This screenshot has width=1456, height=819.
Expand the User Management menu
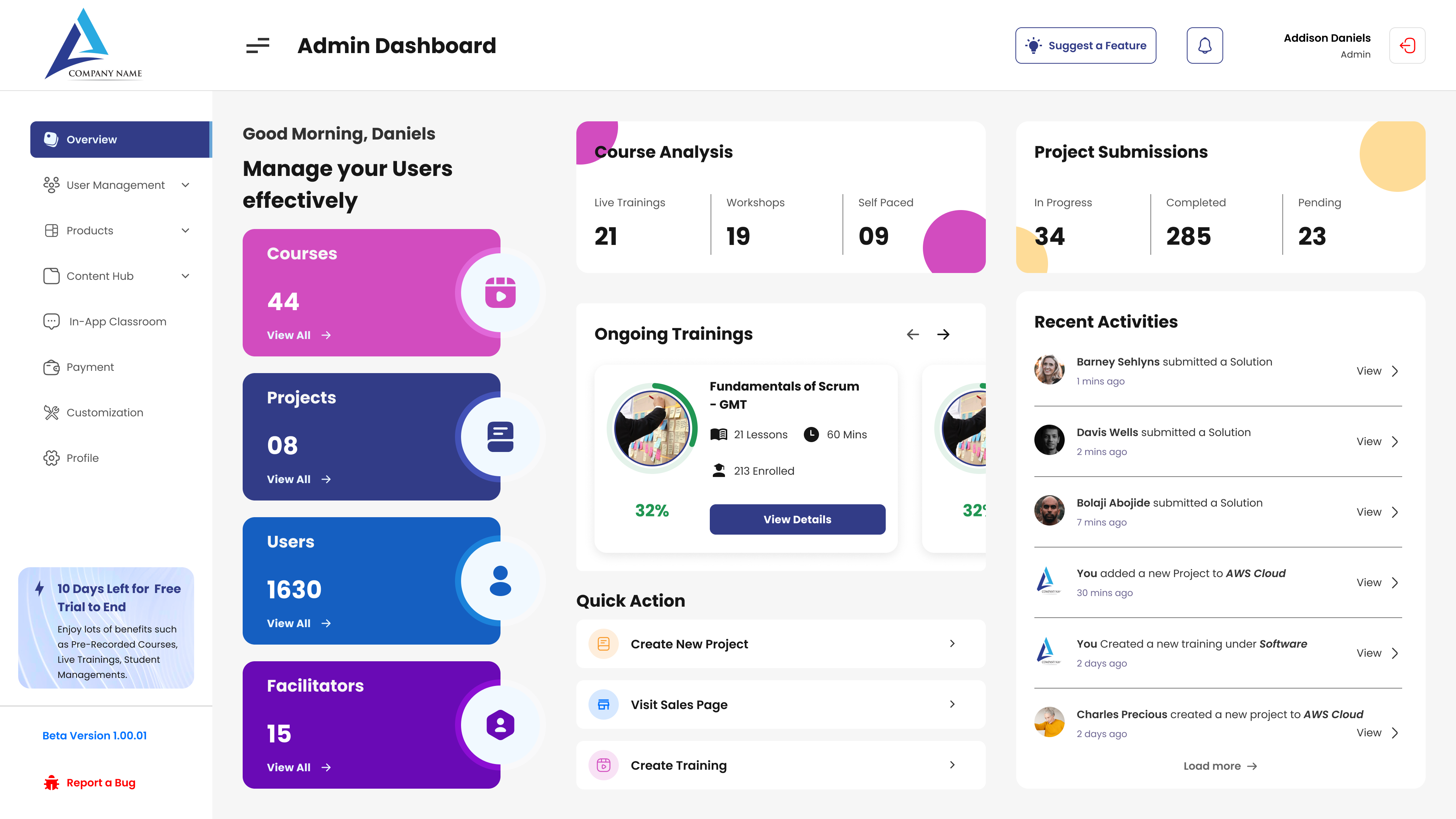click(116, 185)
